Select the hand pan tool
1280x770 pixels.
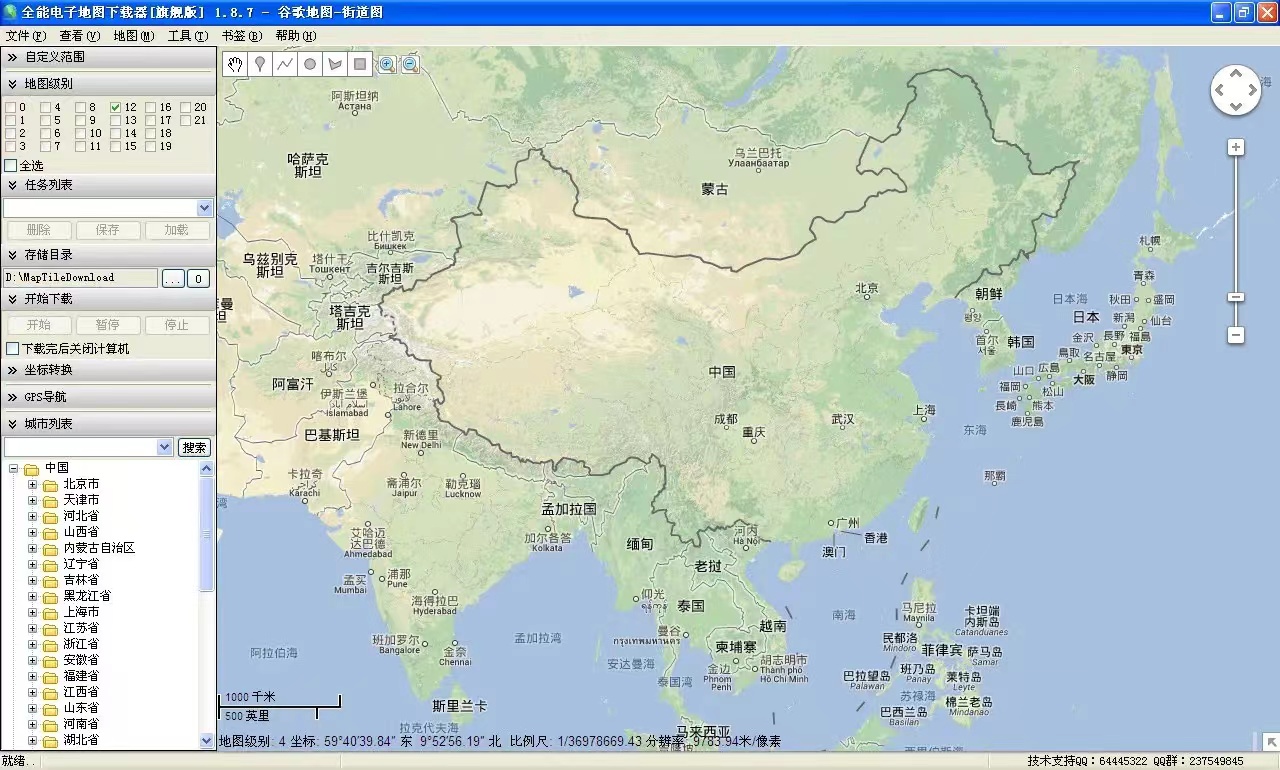(233, 63)
